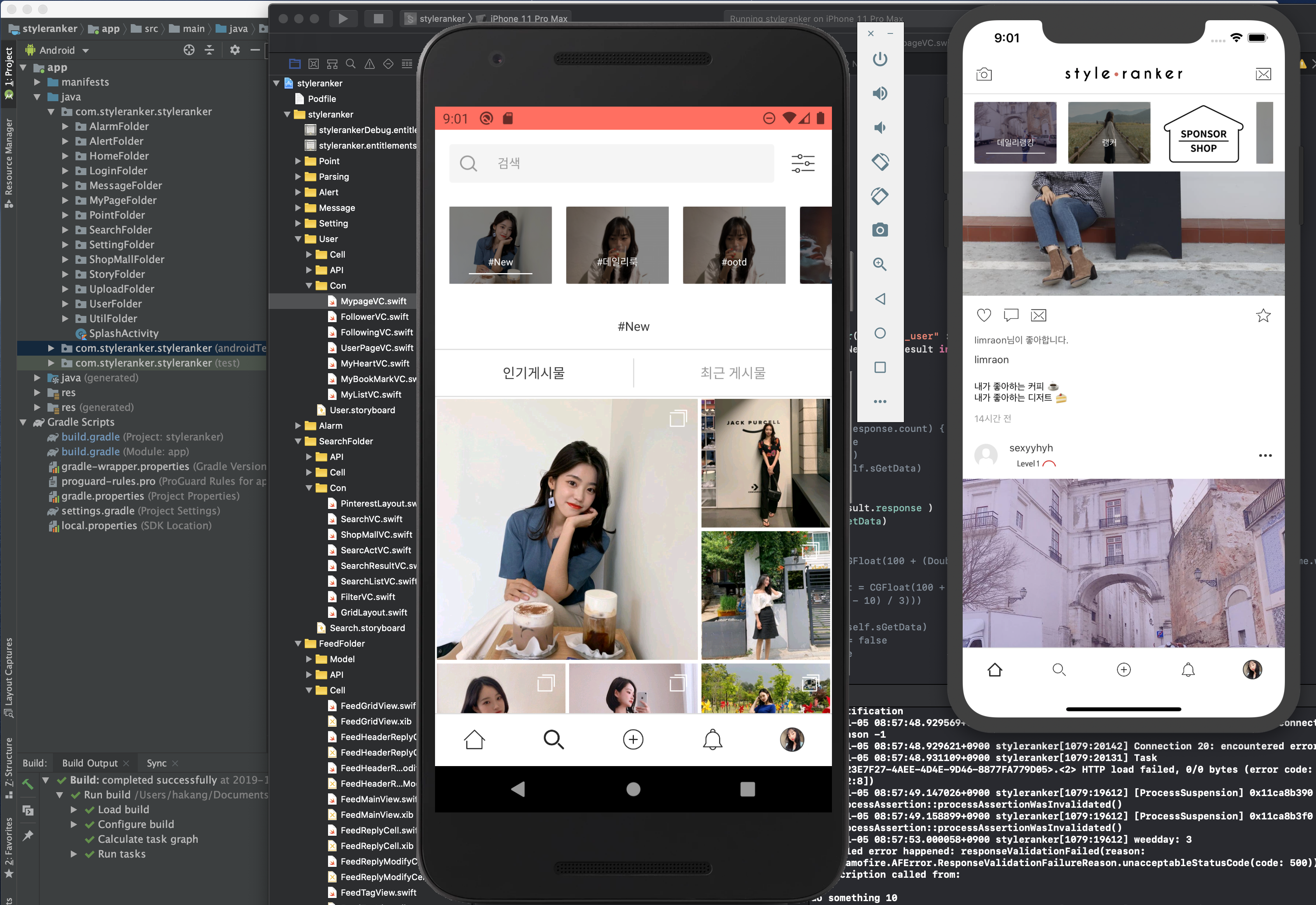
Task: Click the emulator power button icon
Action: tap(879, 59)
